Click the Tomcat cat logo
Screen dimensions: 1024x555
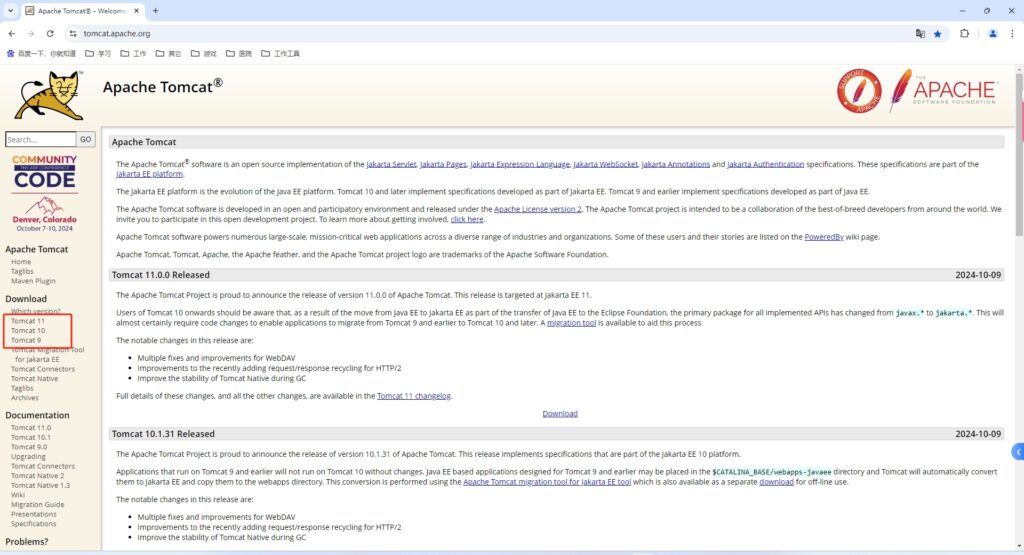click(48, 95)
